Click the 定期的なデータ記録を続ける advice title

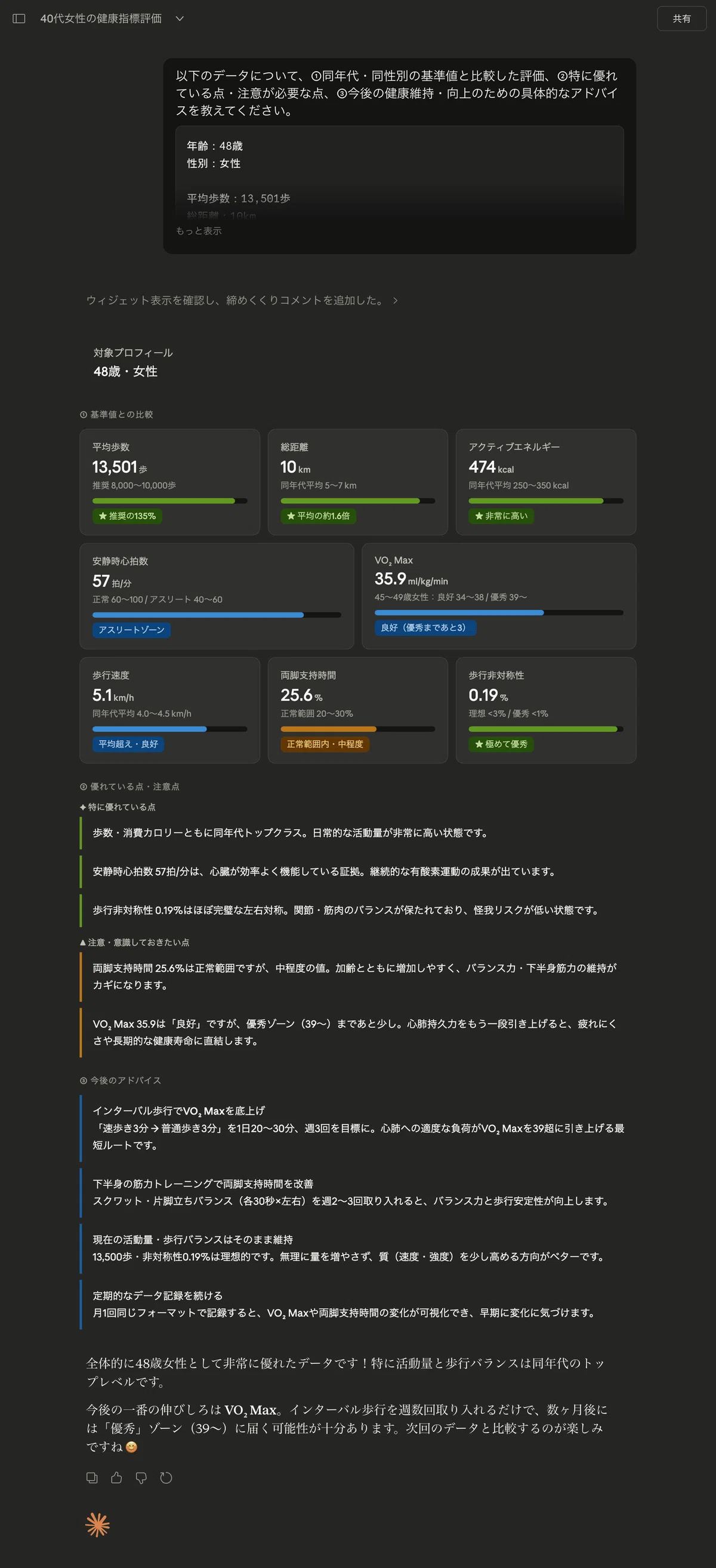158,1295
